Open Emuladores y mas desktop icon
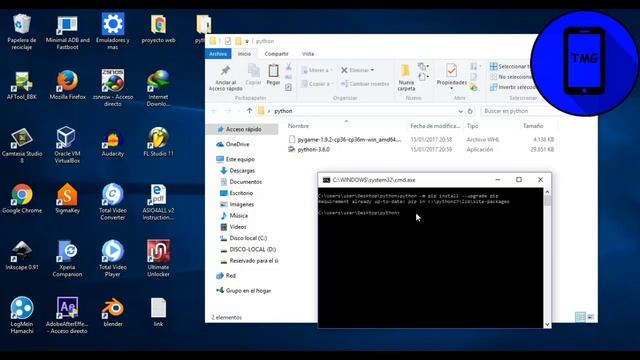640x360 pixels. tap(113, 32)
